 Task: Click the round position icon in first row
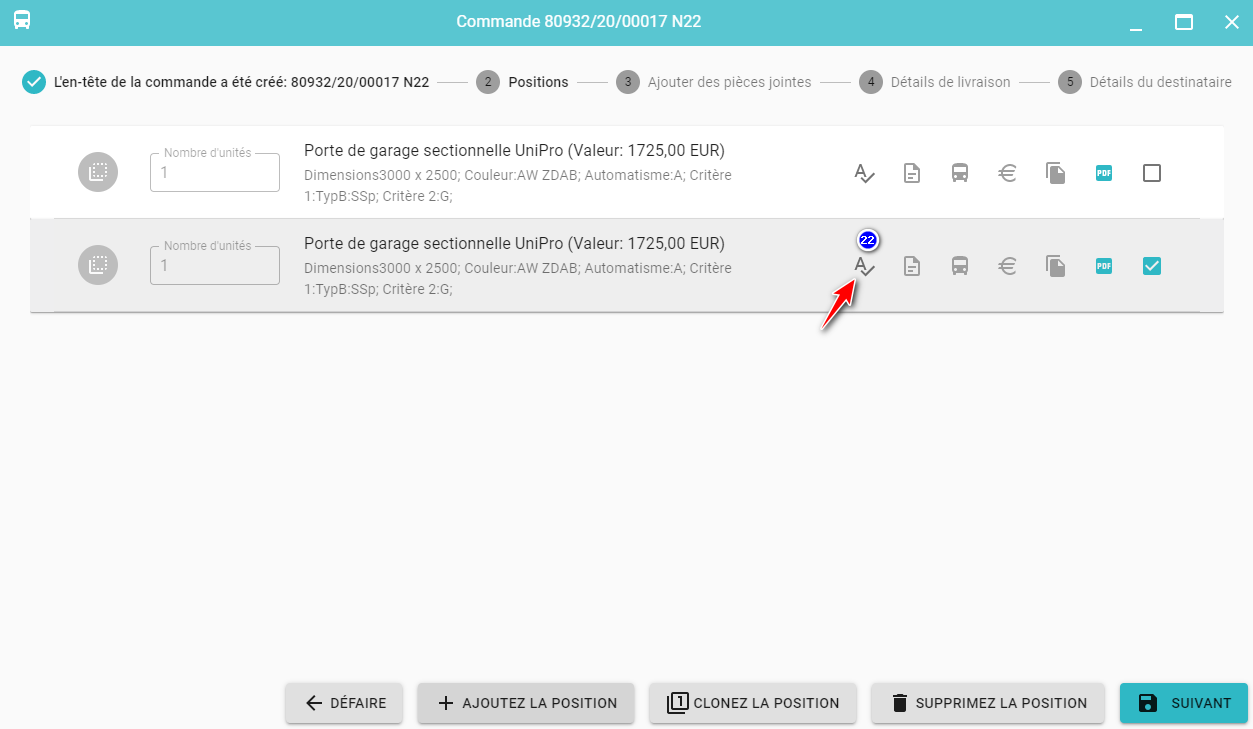coord(98,173)
